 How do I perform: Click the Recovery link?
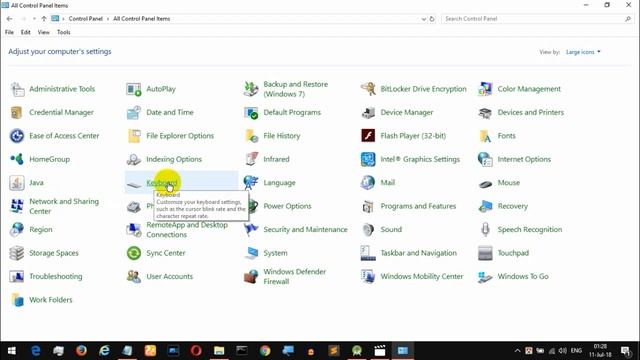513,206
